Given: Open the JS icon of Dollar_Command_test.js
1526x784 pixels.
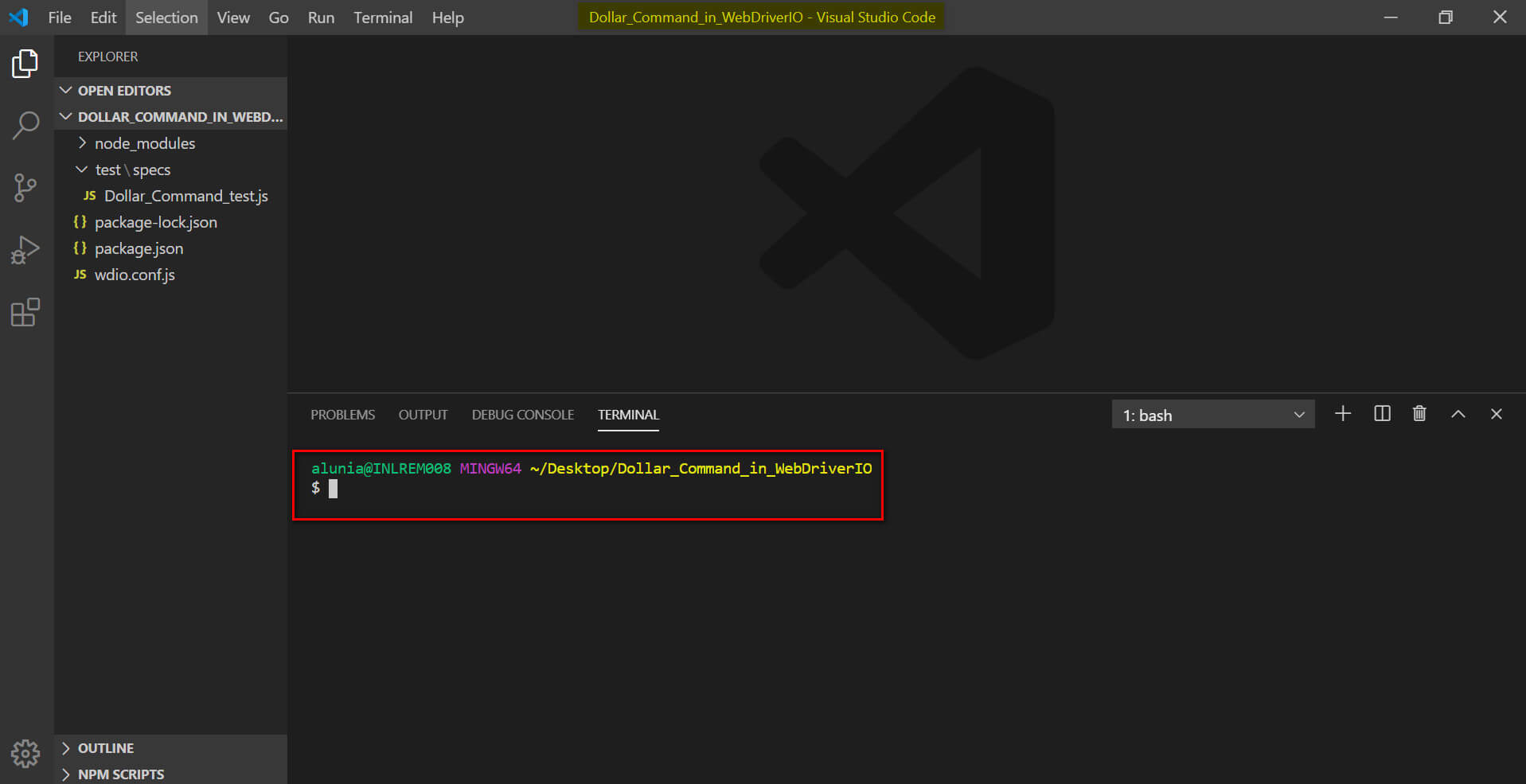Looking at the screenshot, I should (90, 196).
